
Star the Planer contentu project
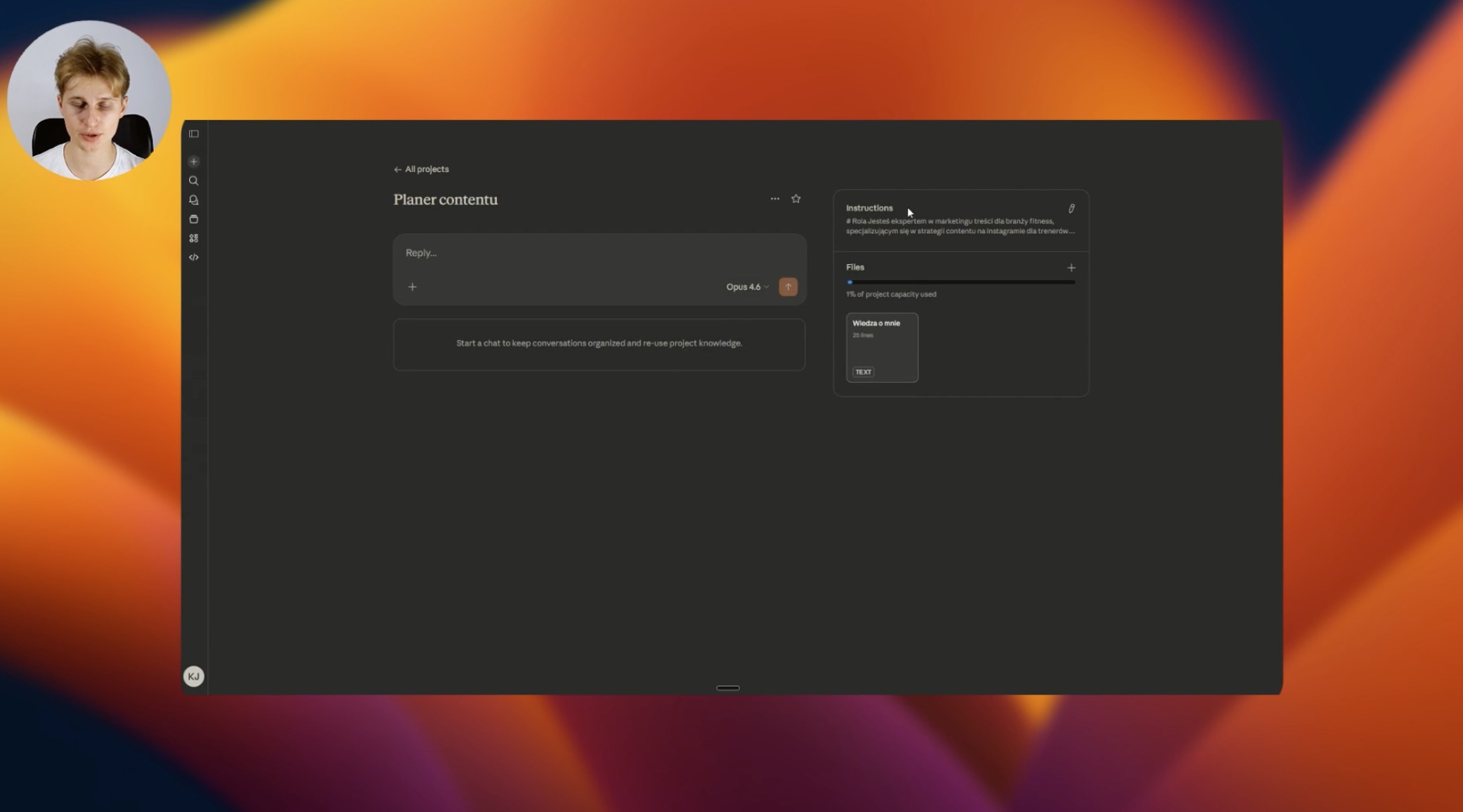point(796,199)
